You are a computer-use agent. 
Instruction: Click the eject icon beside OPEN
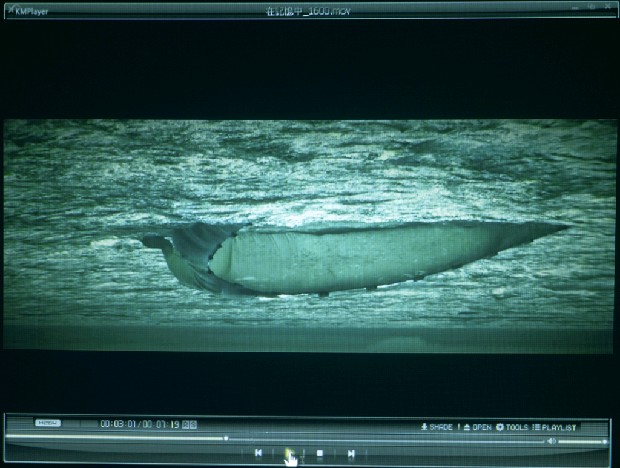pos(467,427)
